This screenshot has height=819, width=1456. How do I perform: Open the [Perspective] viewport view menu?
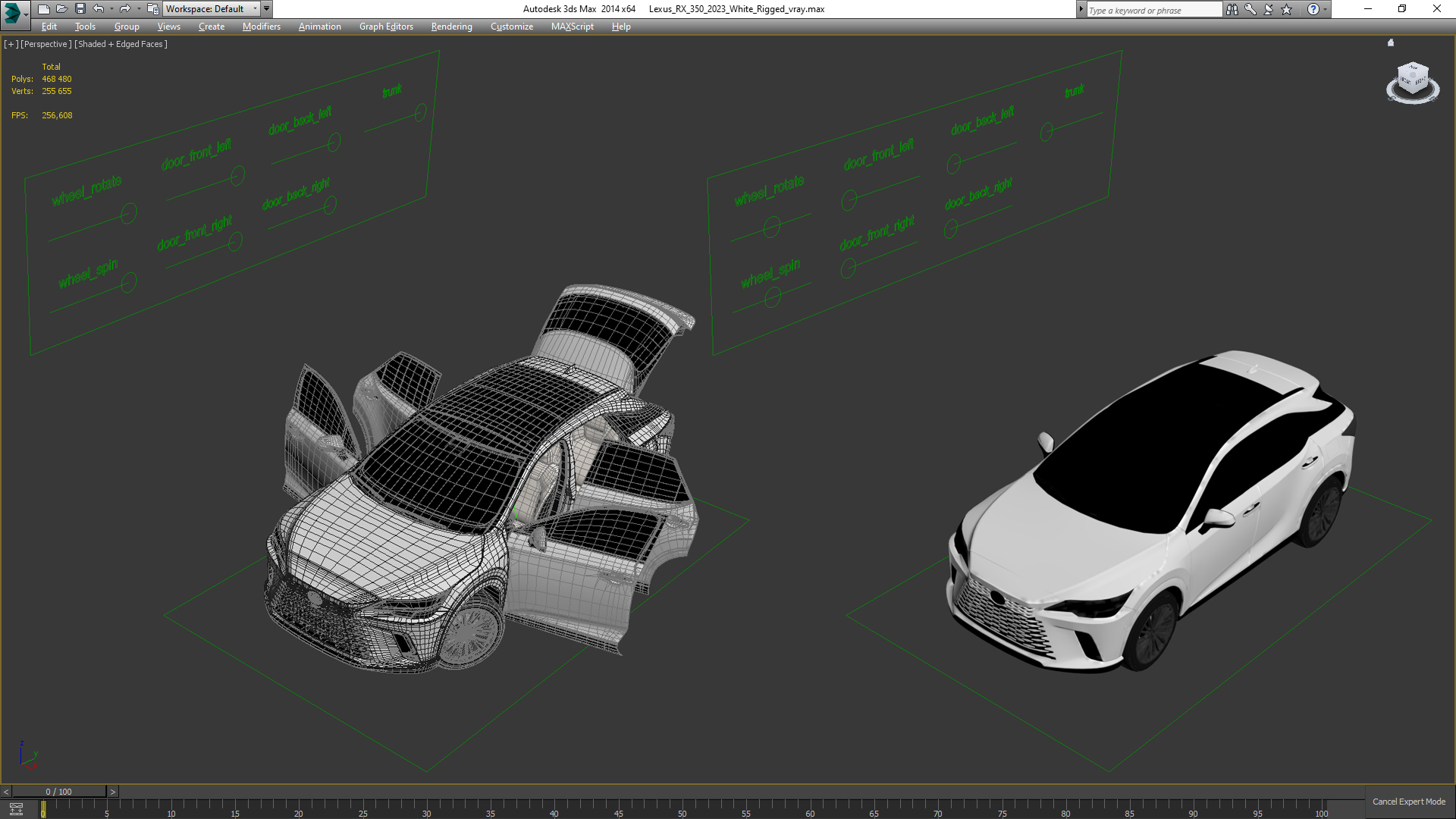46,44
